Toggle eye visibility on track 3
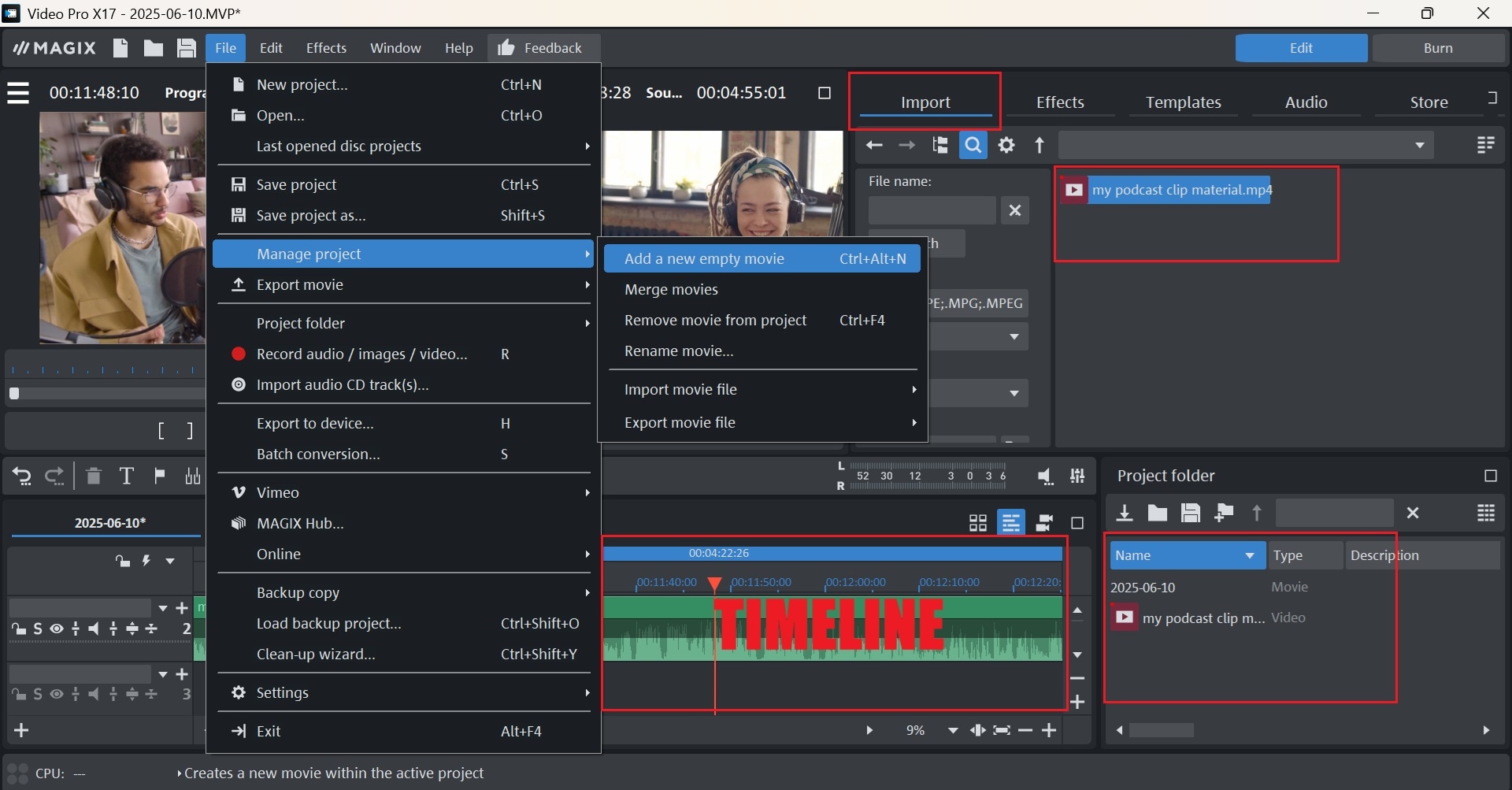The width and height of the screenshot is (1512, 790). click(57, 694)
